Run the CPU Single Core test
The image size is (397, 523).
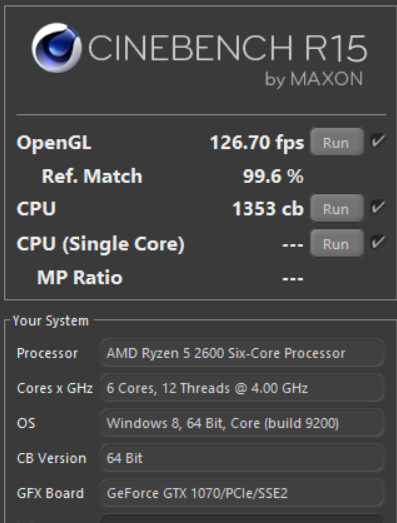[337, 243]
